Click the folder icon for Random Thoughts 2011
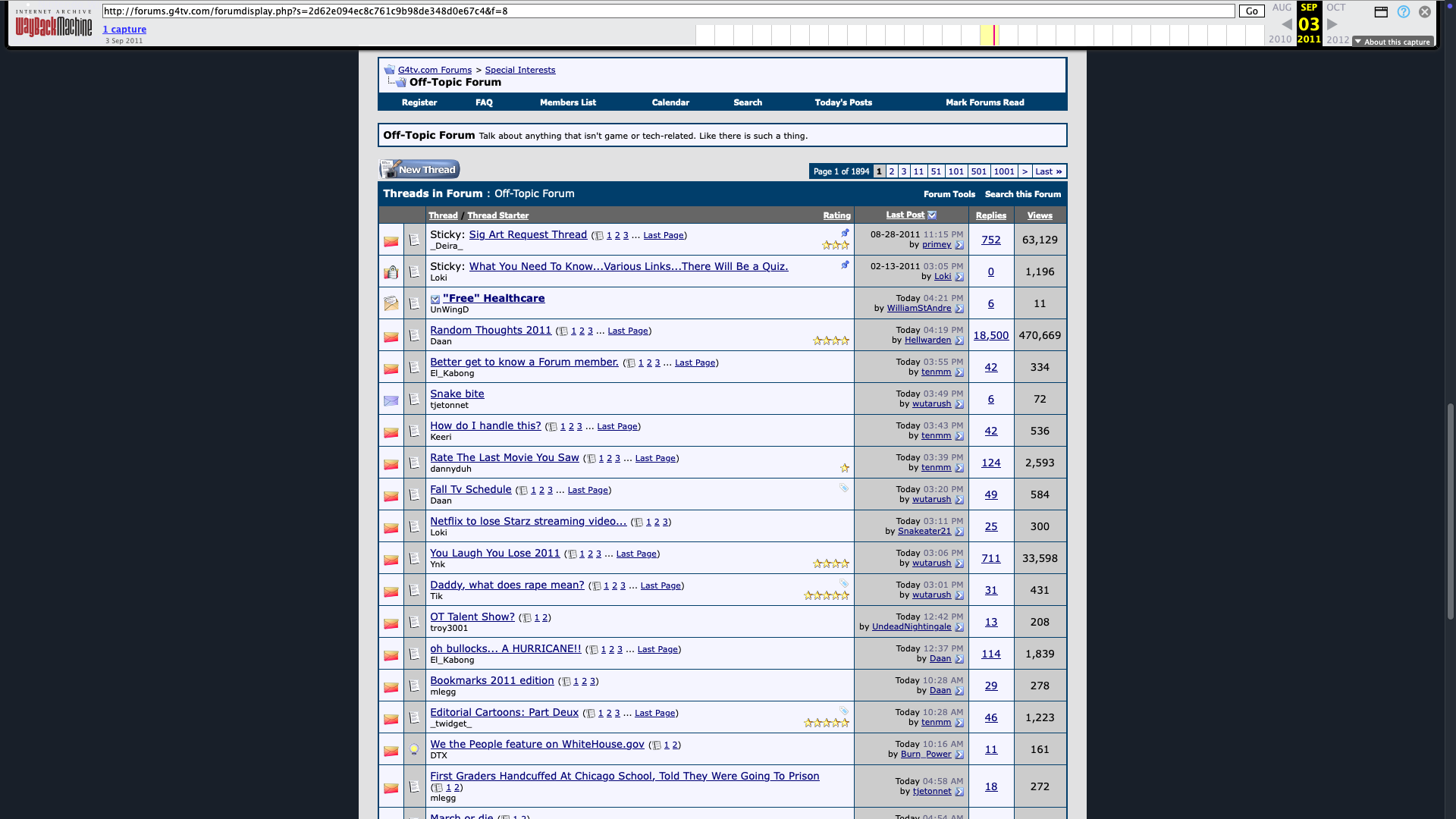 click(391, 336)
